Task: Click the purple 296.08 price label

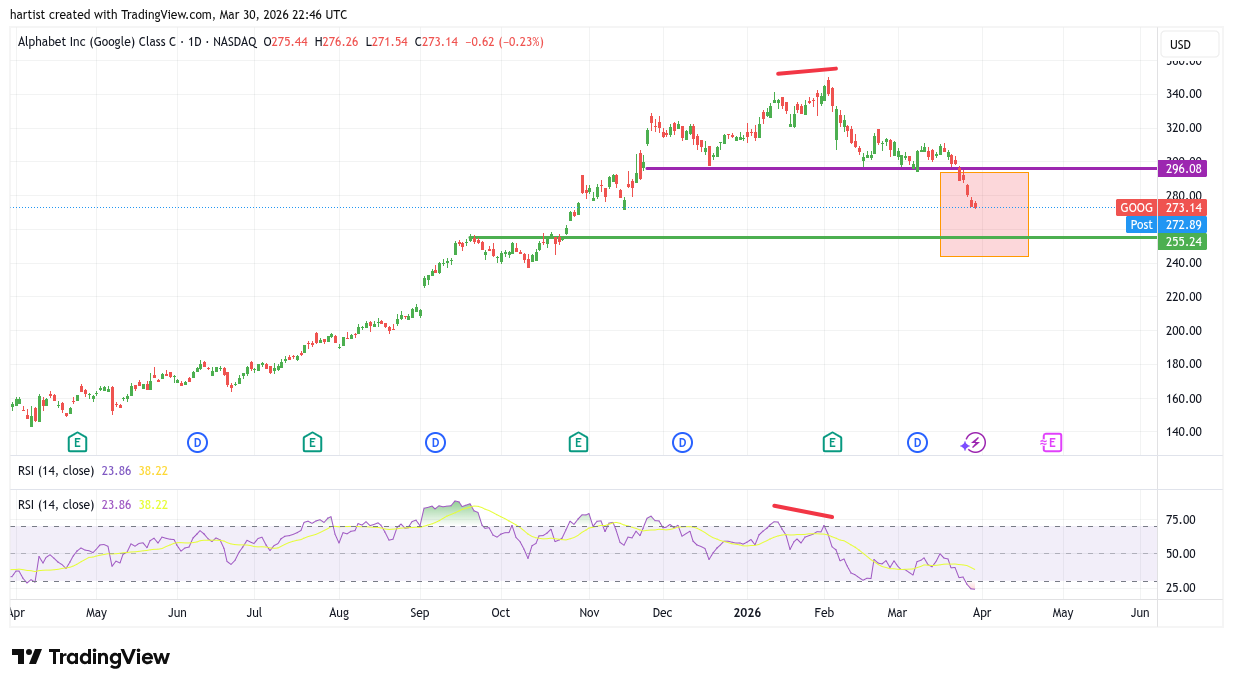Action: click(1182, 168)
